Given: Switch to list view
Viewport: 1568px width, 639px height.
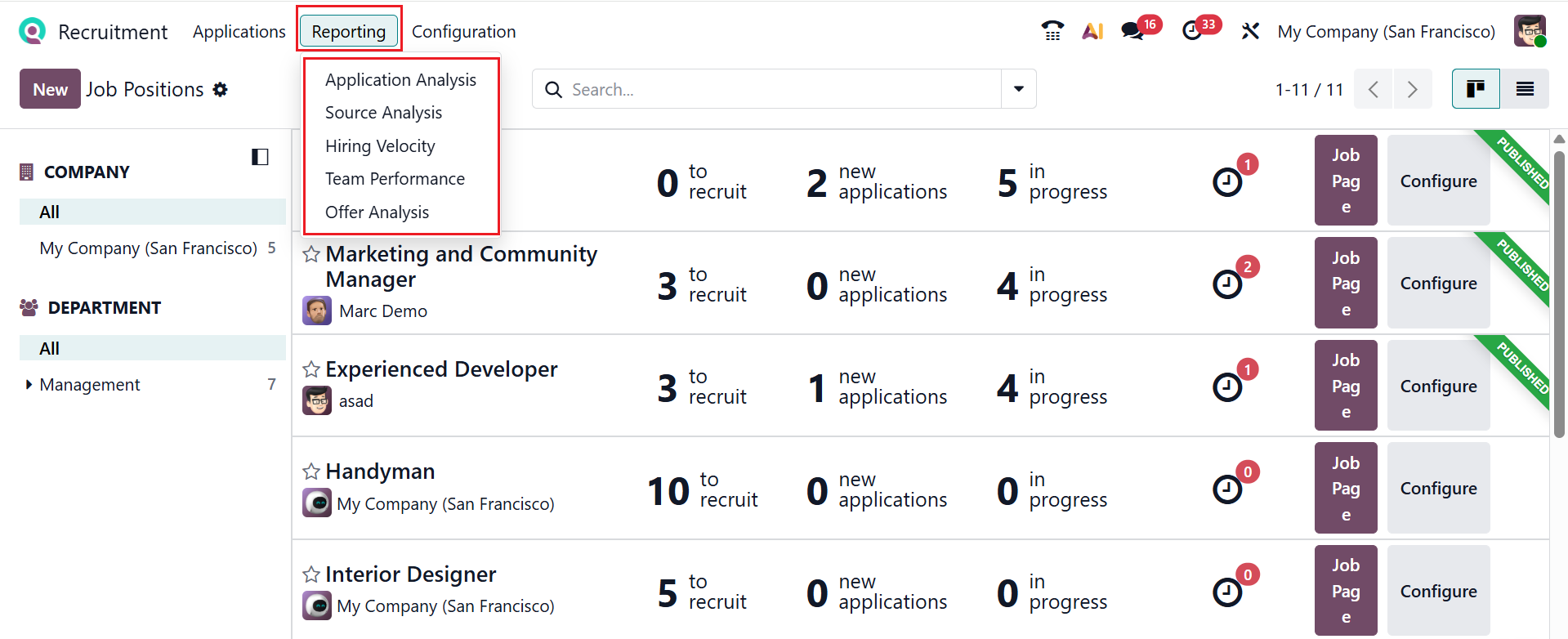Looking at the screenshot, I should click(1525, 89).
